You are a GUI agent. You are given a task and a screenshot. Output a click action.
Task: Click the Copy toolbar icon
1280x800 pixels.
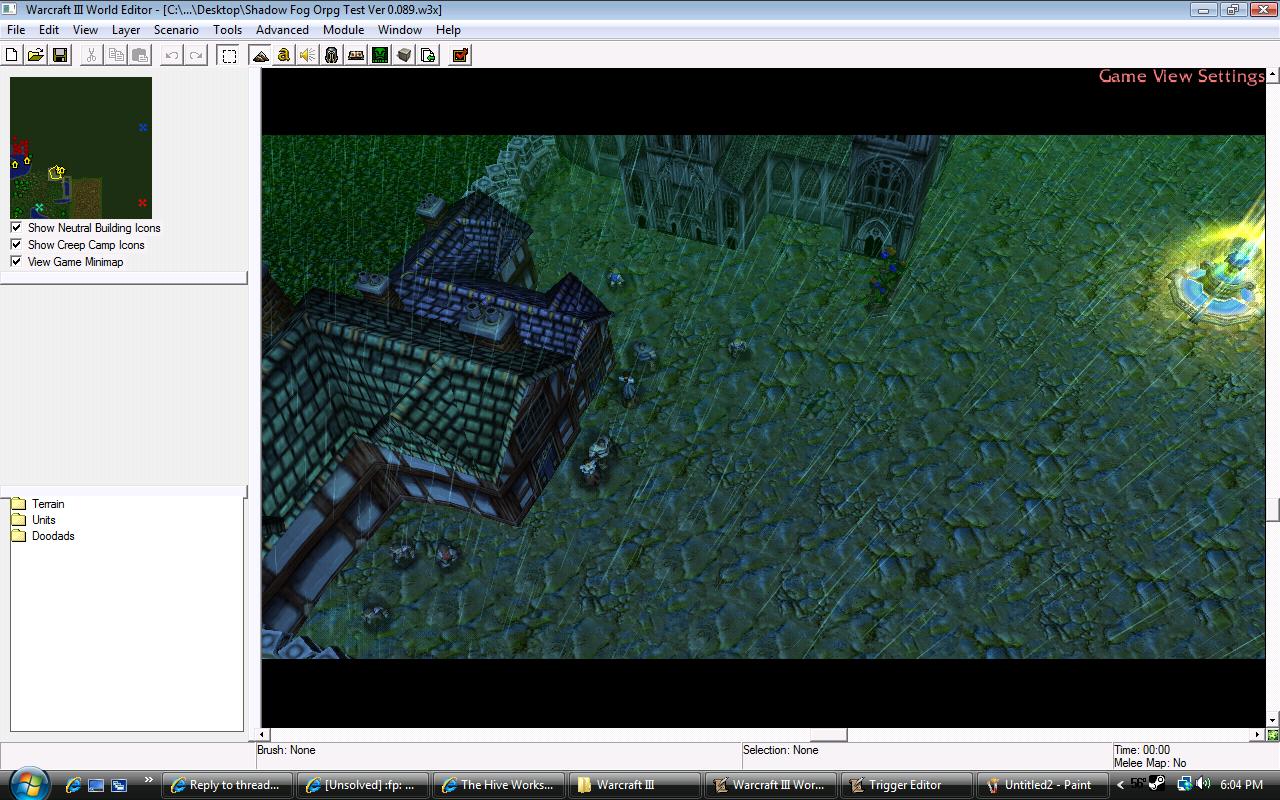tap(116, 55)
